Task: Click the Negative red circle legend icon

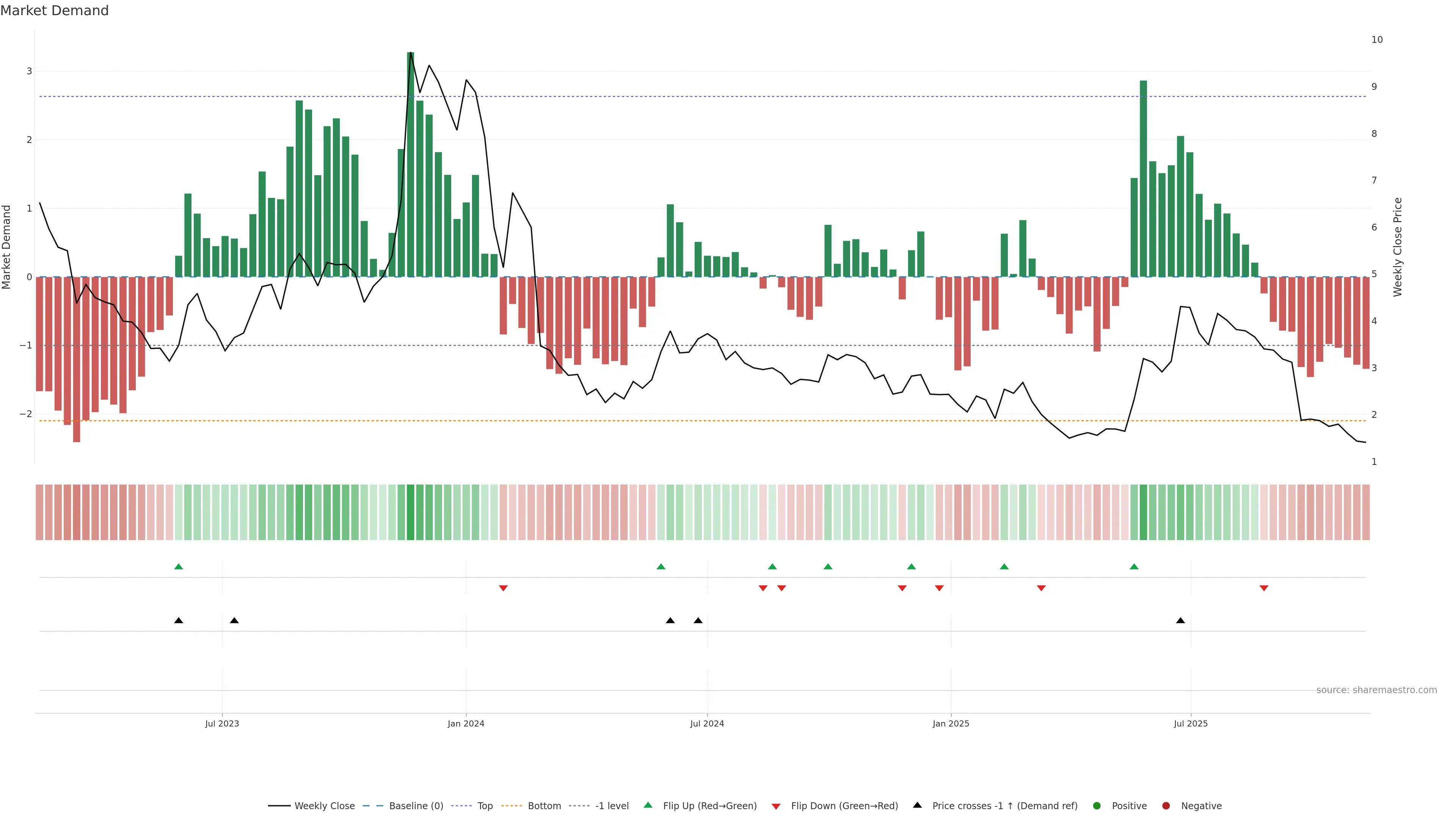Action: pos(1166,805)
